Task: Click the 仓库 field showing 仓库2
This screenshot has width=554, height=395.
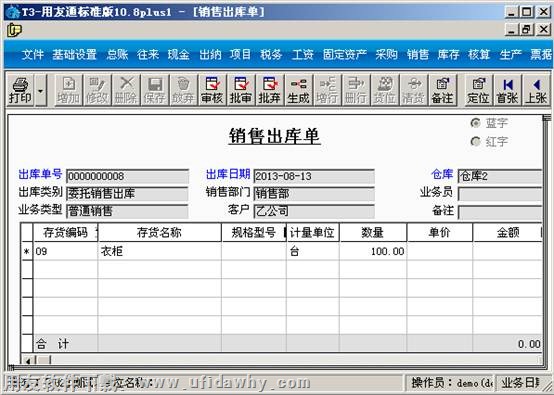Action: pyautogui.click(x=500, y=176)
